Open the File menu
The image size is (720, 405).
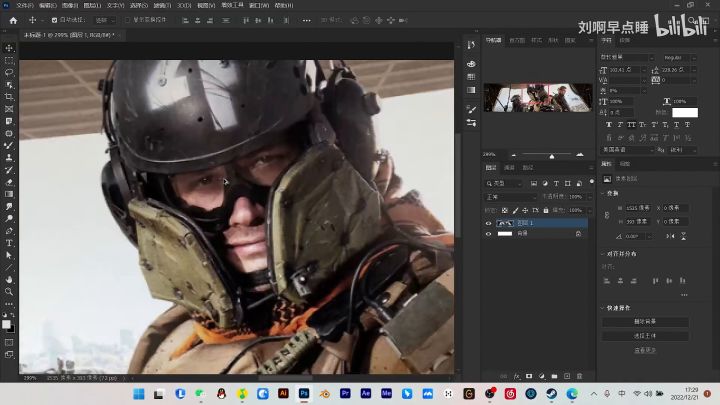pos(25,6)
